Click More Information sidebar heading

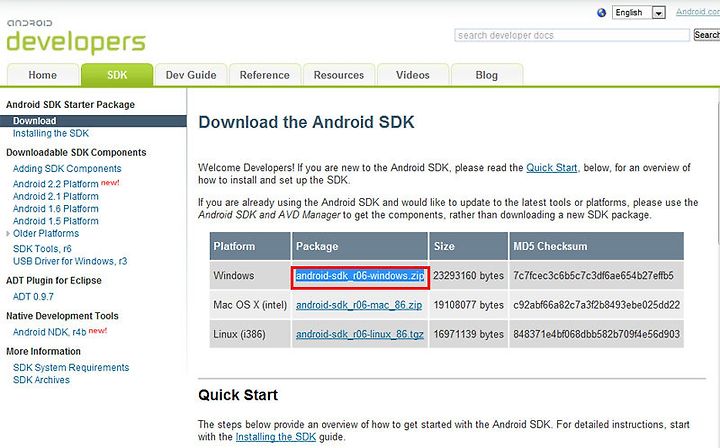(43, 351)
